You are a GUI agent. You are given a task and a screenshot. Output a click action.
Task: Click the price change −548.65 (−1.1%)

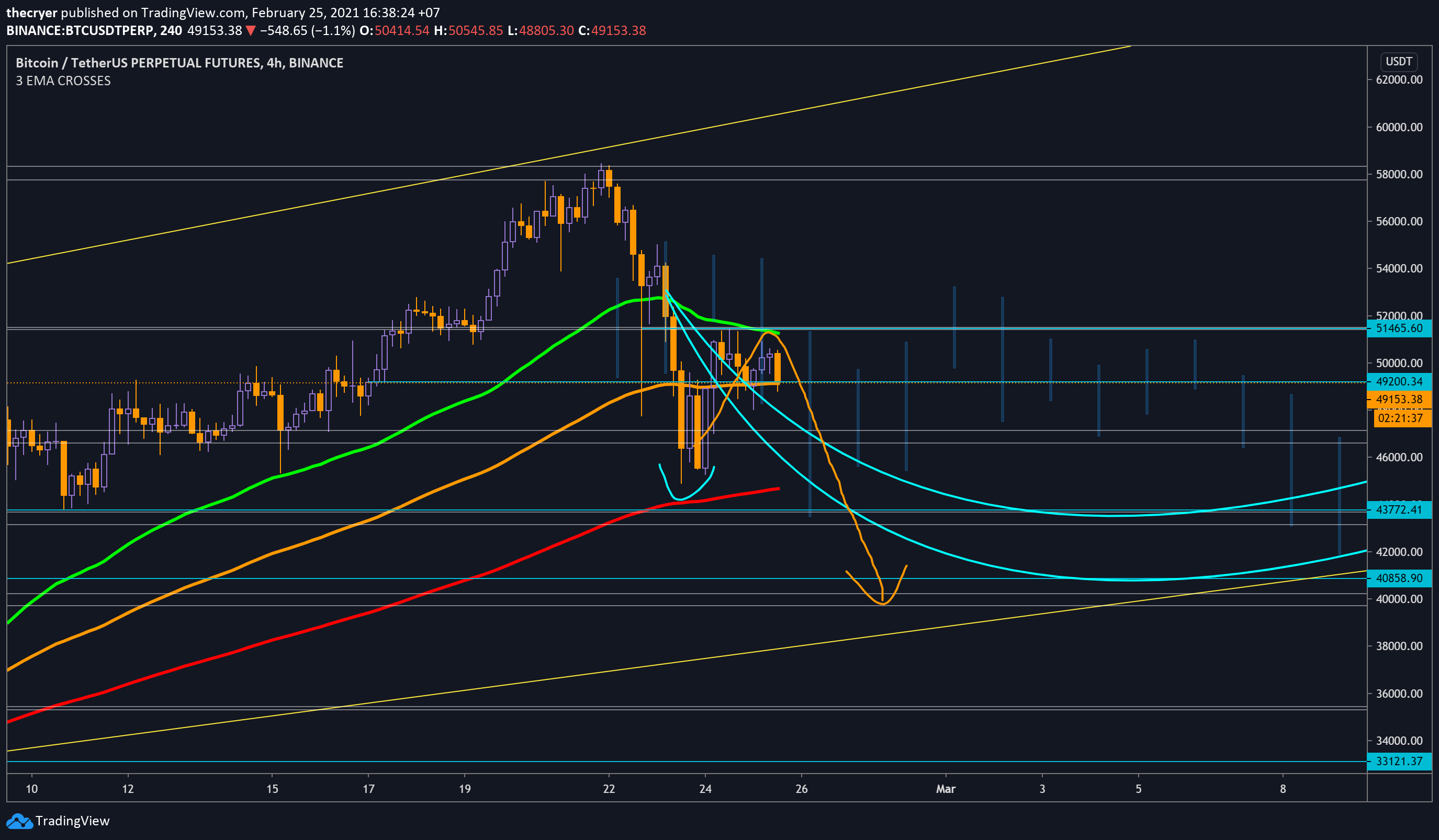coord(307,30)
